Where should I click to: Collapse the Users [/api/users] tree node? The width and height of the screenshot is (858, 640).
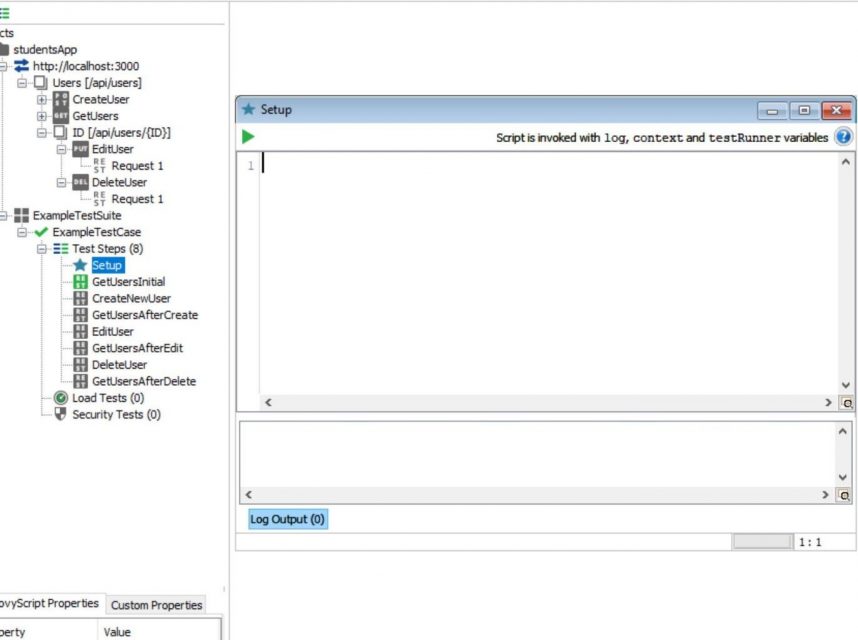(x=23, y=83)
